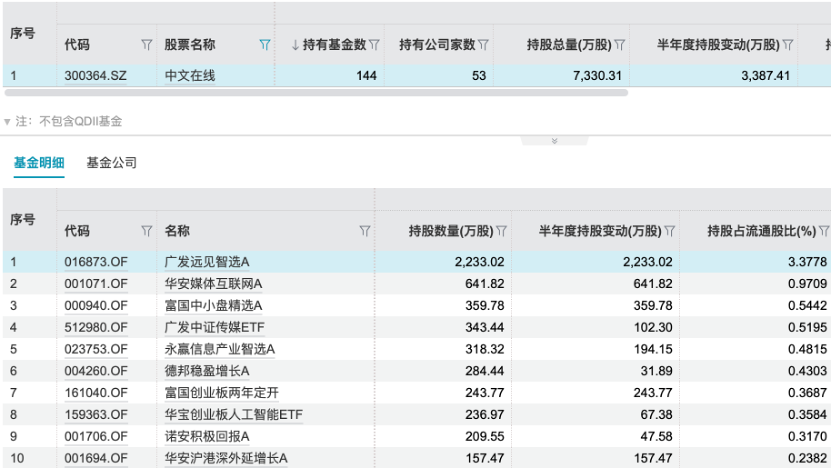Collapse the 注：不包含QDII基金 note triangle
Image resolution: width=832 pixels, height=468 pixels.
click(x=7, y=122)
